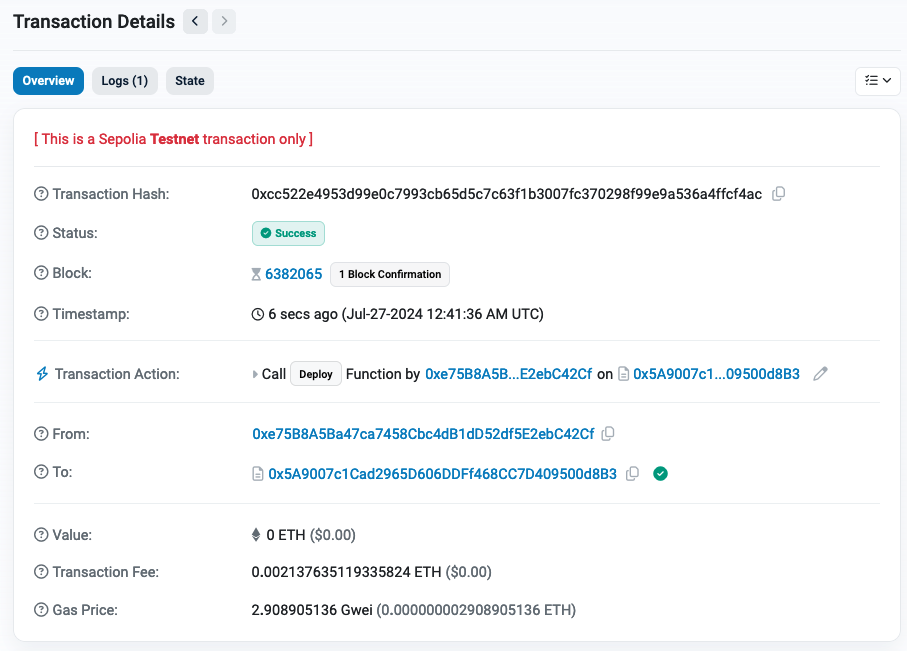Go to previous transaction arrow
The width and height of the screenshot is (907, 651).
click(195, 21)
